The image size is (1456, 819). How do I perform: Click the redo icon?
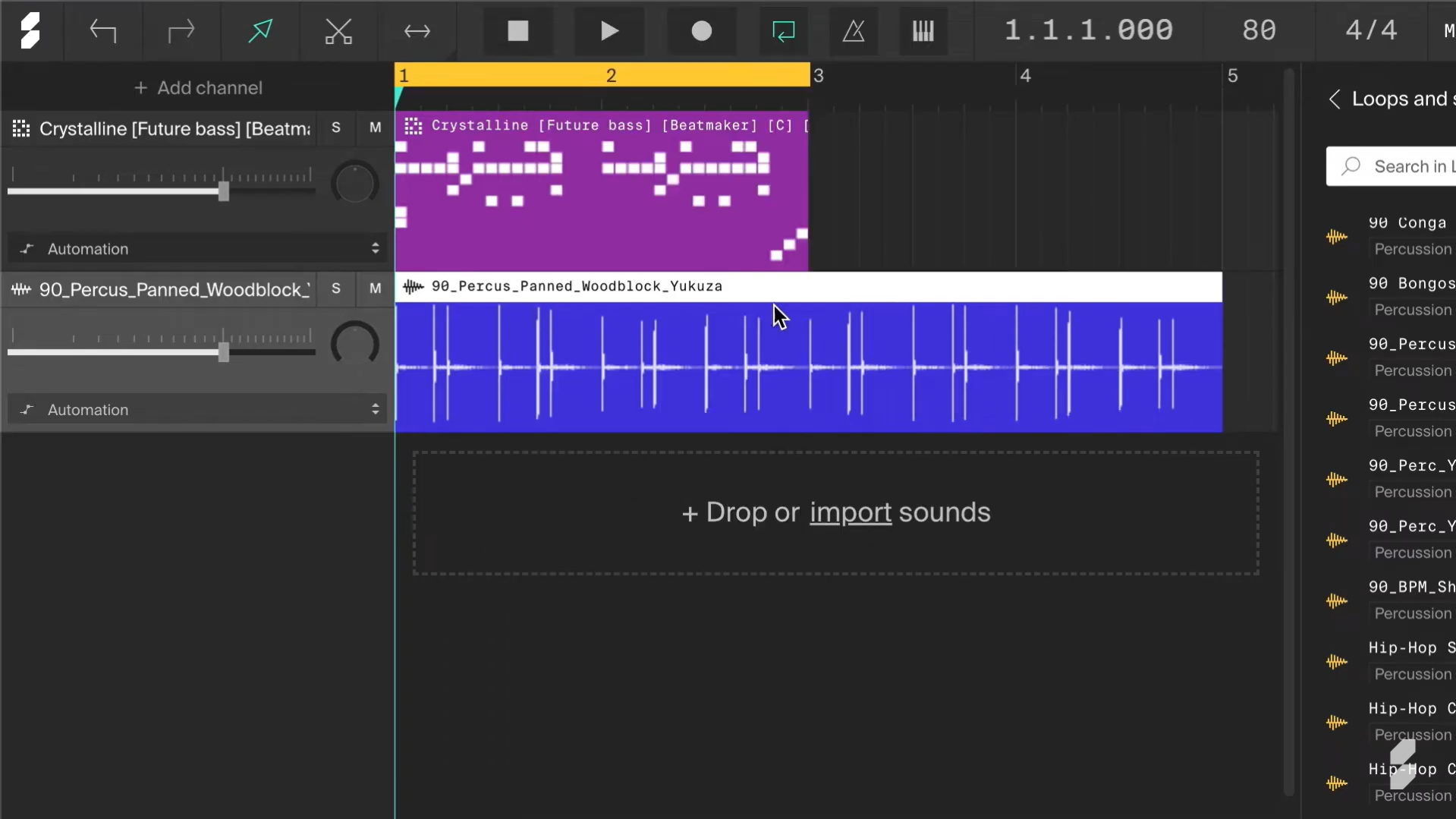(181, 31)
